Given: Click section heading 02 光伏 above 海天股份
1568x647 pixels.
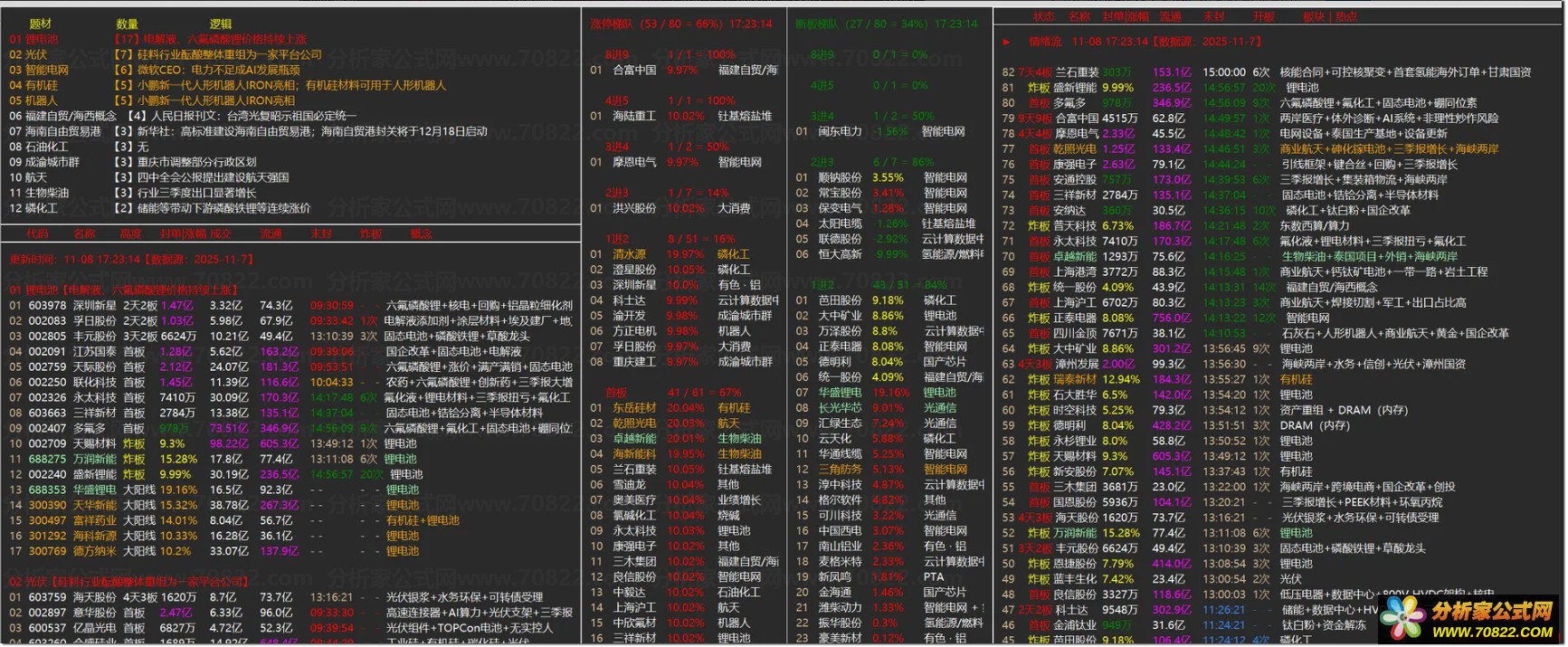Looking at the screenshot, I should [x=128, y=583].
